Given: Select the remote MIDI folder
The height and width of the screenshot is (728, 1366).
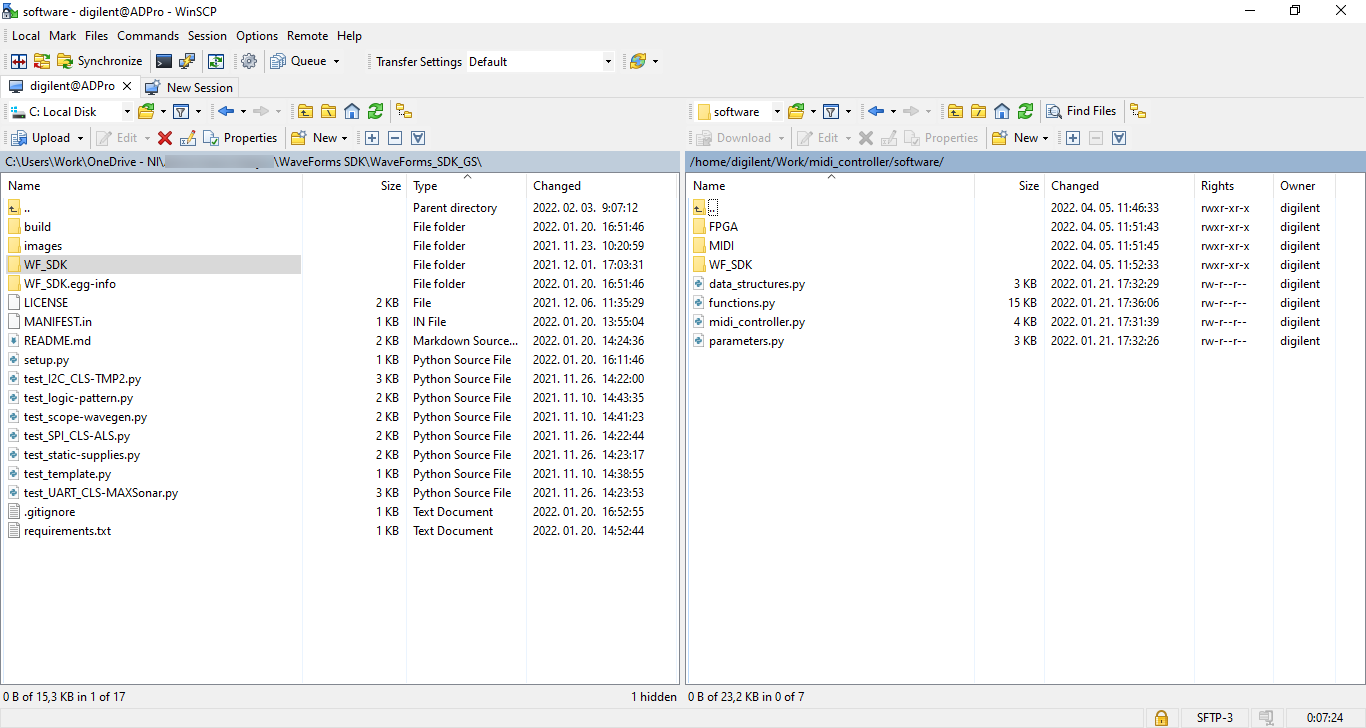Looking at the screenshot, I should pyautogui.click(x=721, y=246).
